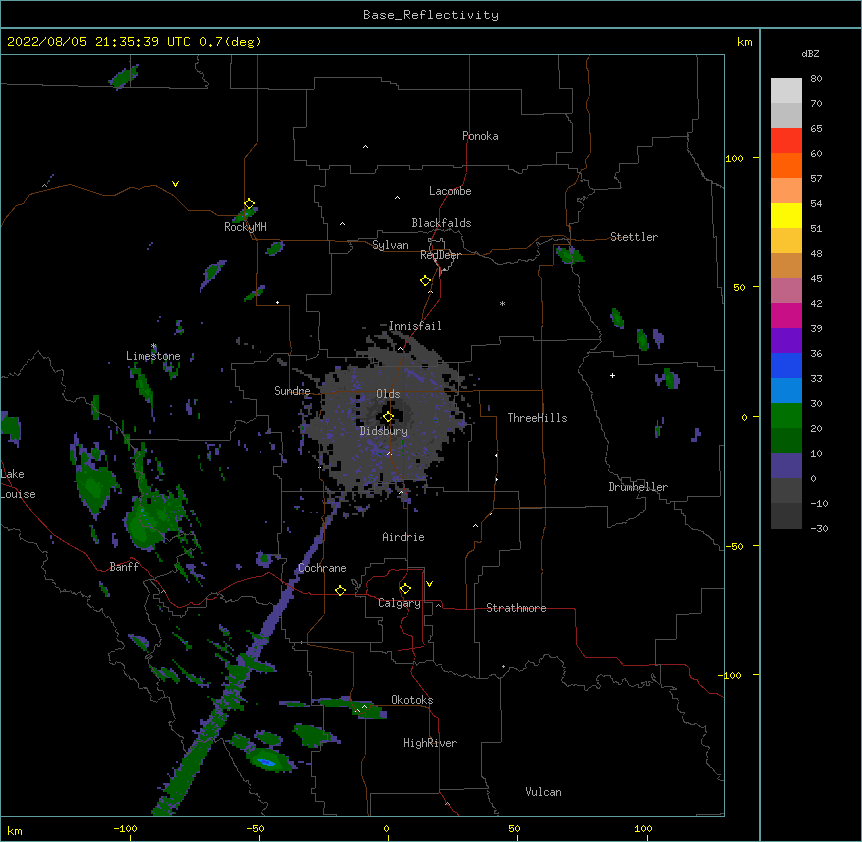Screen dimensions: 862x842
Task: Click the Okotoks label
Action: 412,700
